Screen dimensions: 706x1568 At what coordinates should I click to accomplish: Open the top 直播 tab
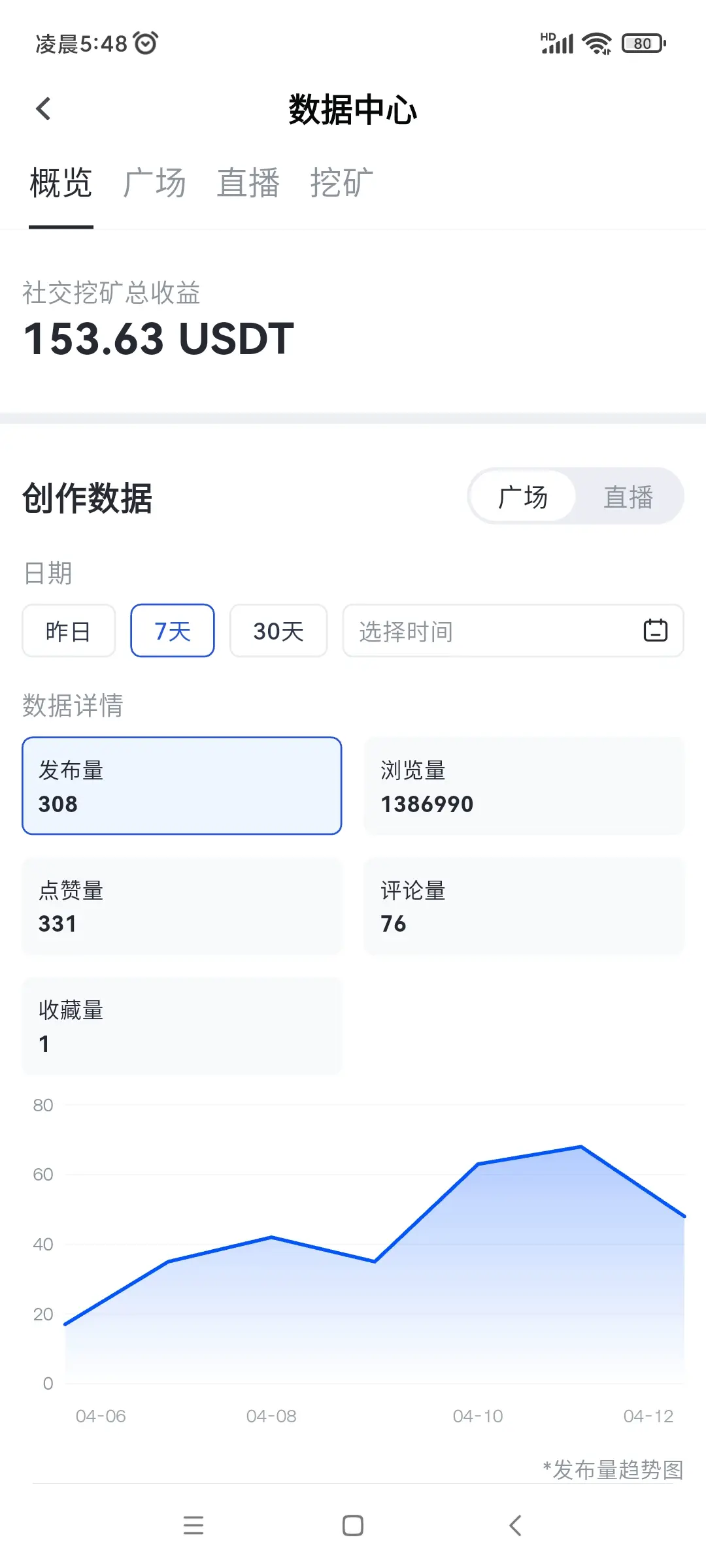248,182
